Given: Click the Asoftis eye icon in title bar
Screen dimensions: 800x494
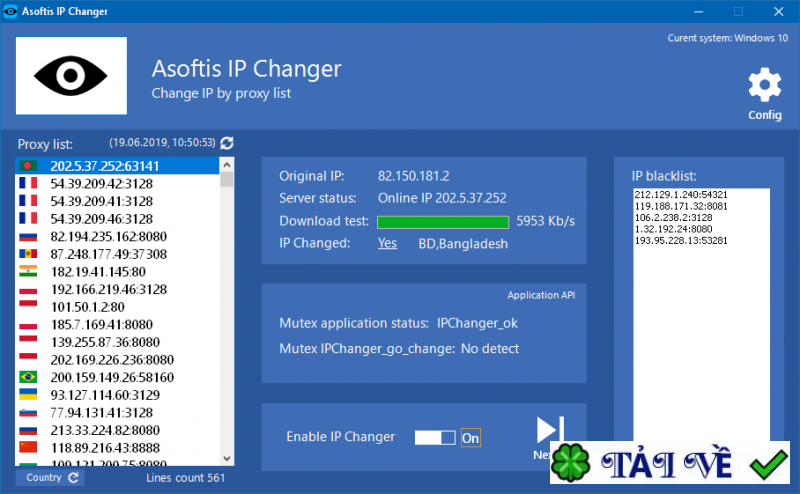Looking at the screenshot, I should [x=10, y=11].
